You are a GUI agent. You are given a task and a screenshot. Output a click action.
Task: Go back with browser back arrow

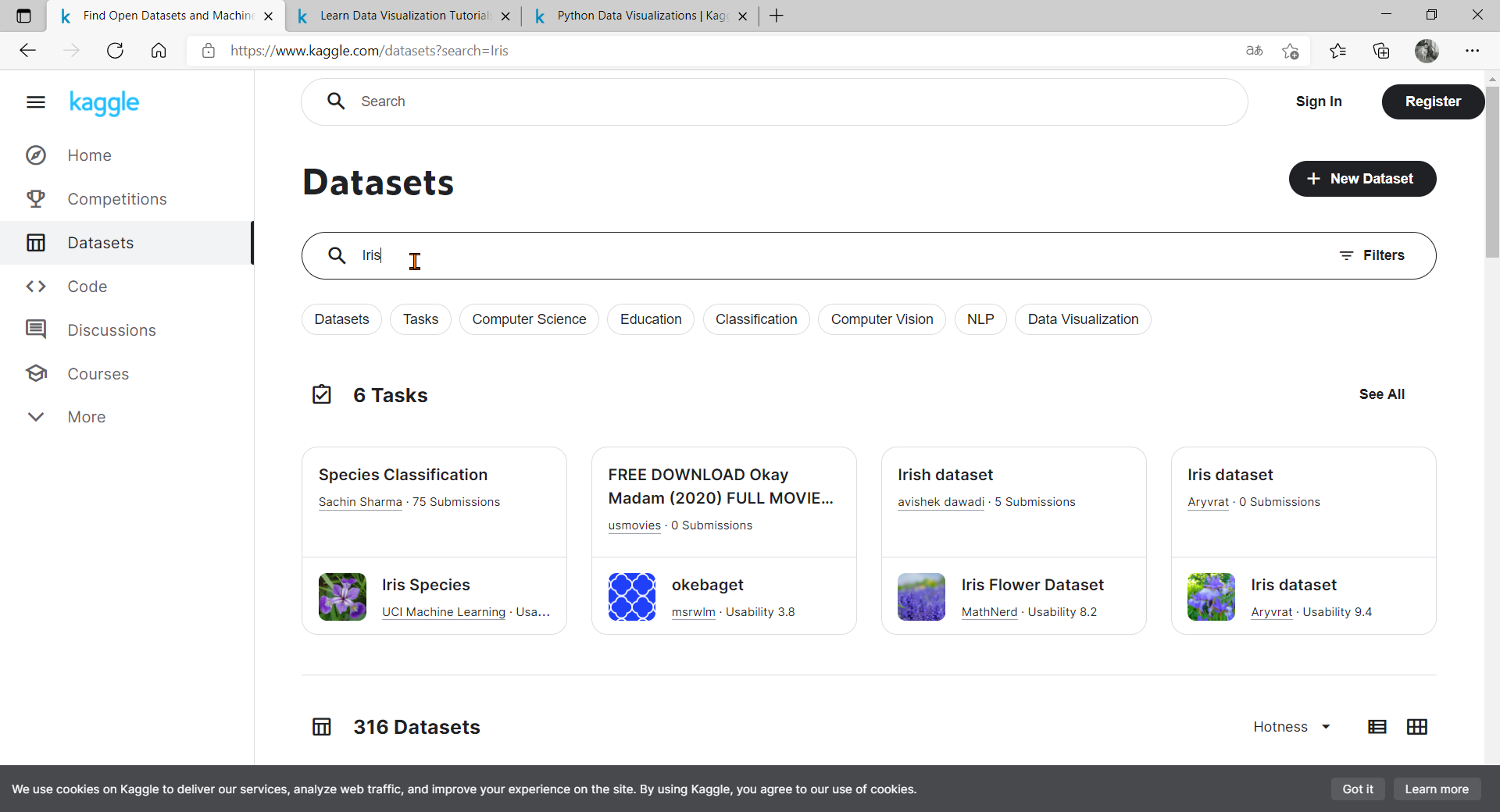coord(28,51)
